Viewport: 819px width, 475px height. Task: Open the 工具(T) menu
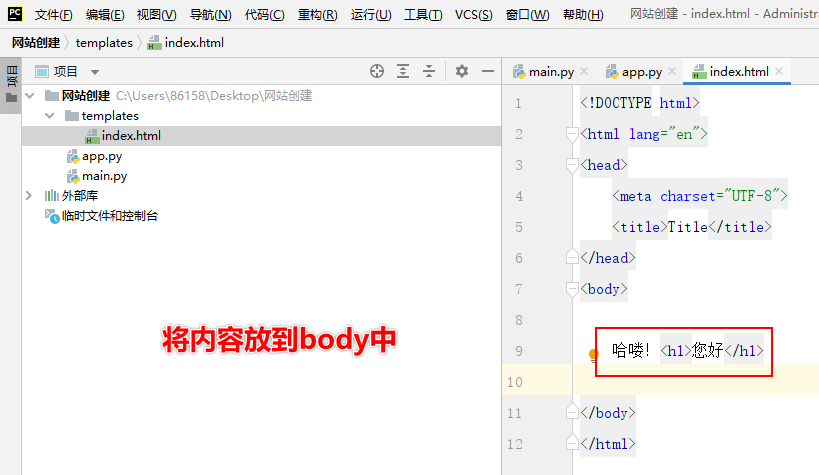423,15
